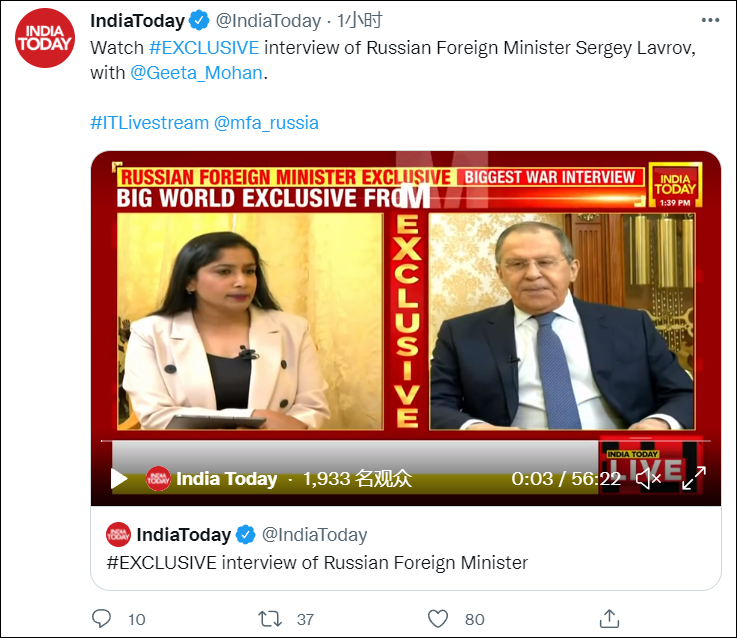Open the @Geeta_Mohan mention
Viewport: 737px width, 638px height.
(x=198, y=71)
